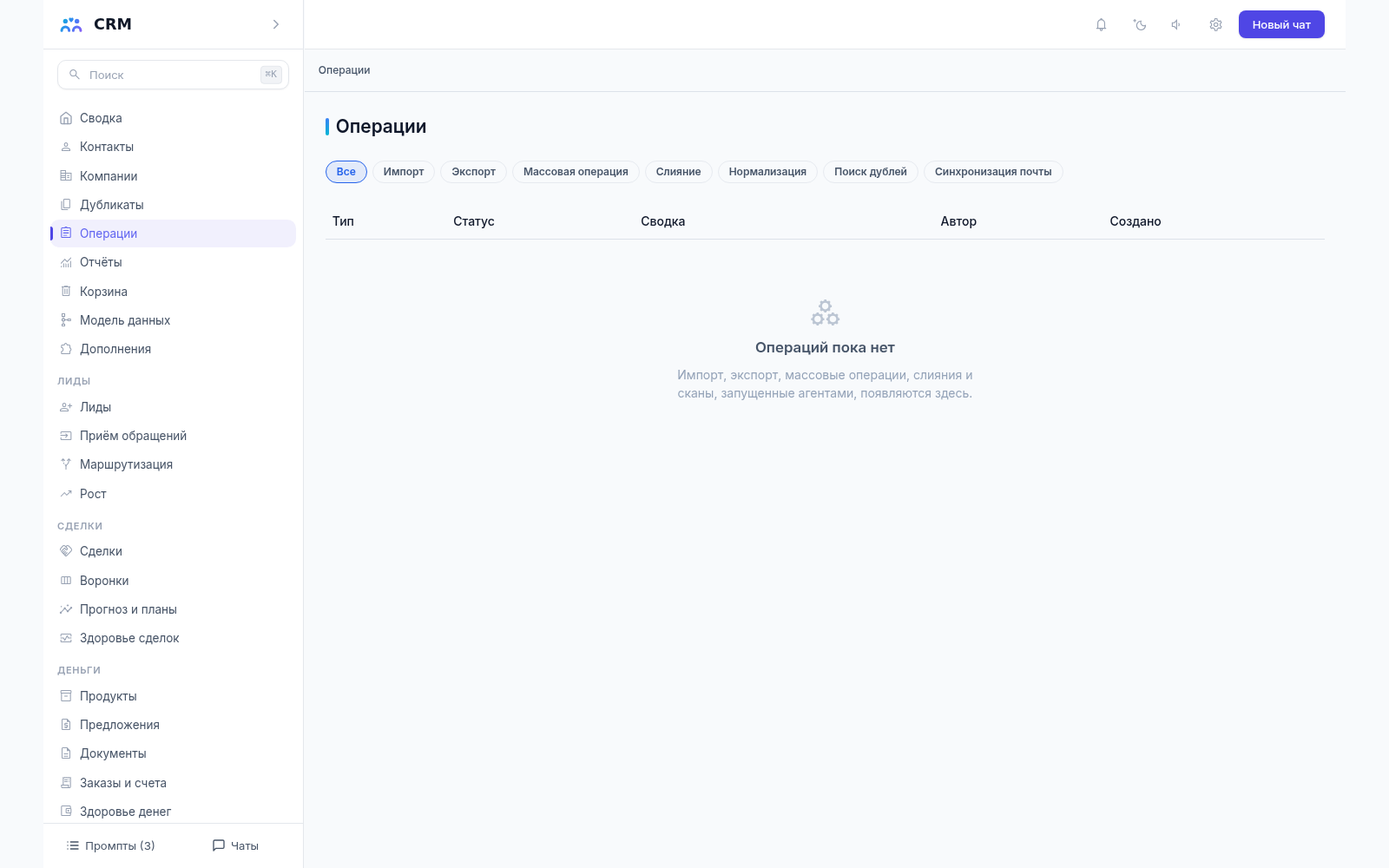Click the Компании building icon

66,176
